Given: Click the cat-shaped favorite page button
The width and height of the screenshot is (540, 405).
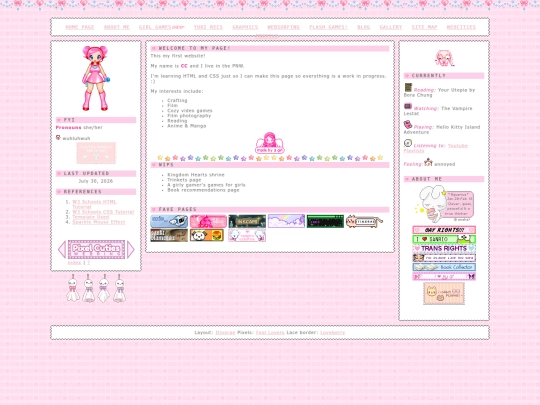Looking at the screenshot, I should (364, 221).
